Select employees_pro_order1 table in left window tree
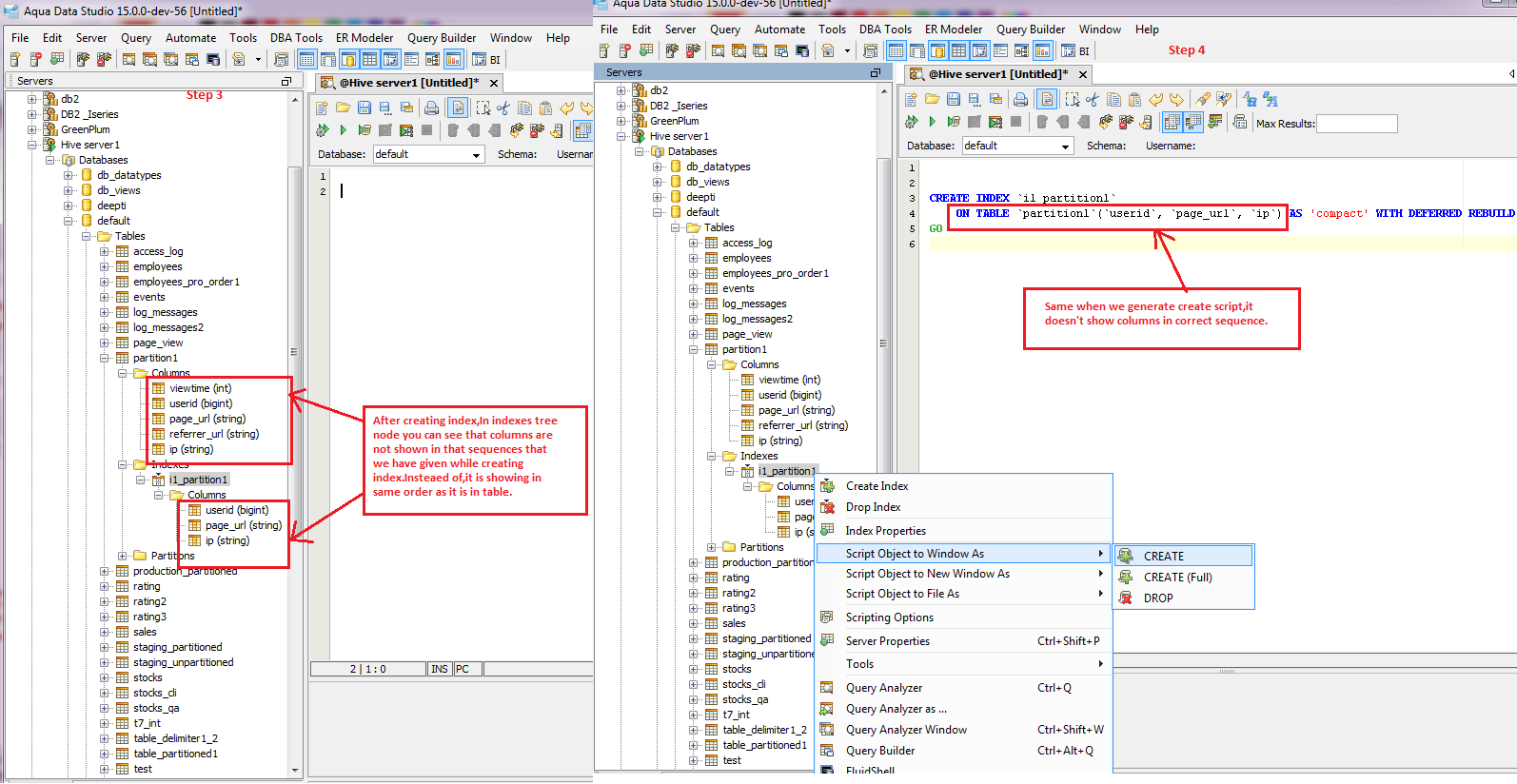The image size is (1517, 784). click(187, 282)
